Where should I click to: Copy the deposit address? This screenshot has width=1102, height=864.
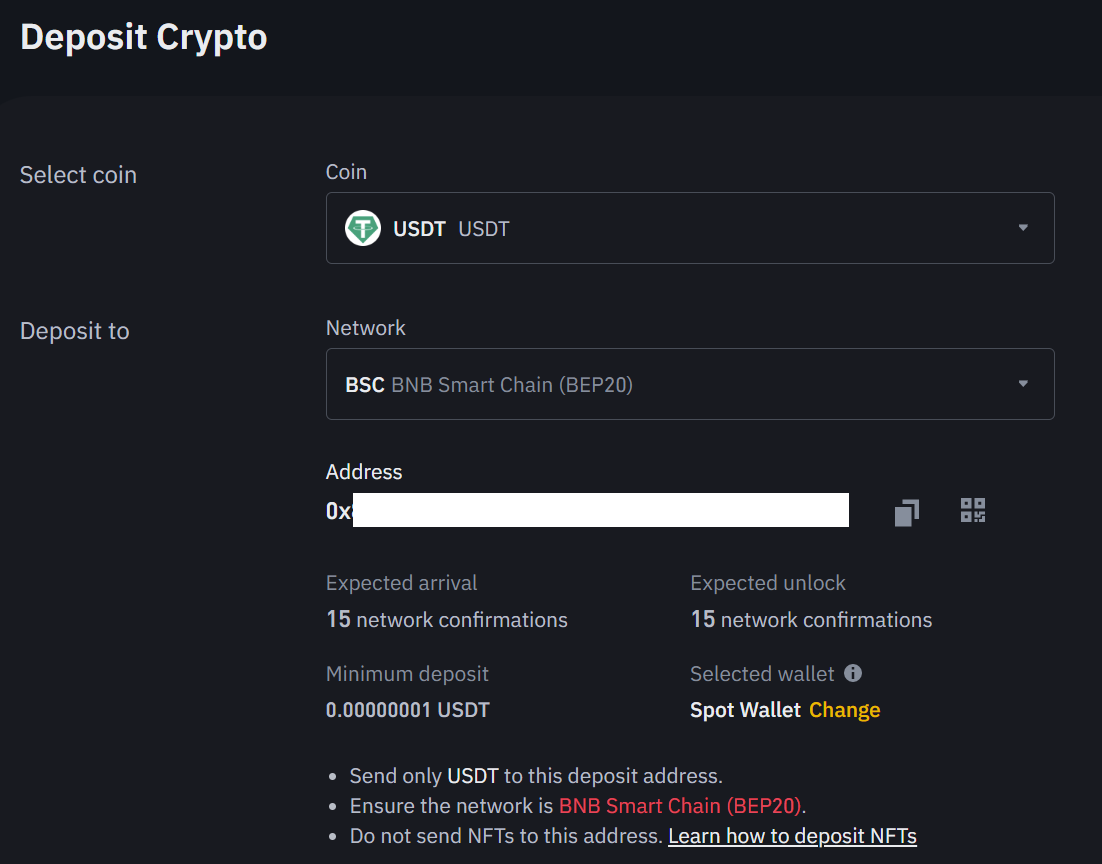click(x=906, y=512)
